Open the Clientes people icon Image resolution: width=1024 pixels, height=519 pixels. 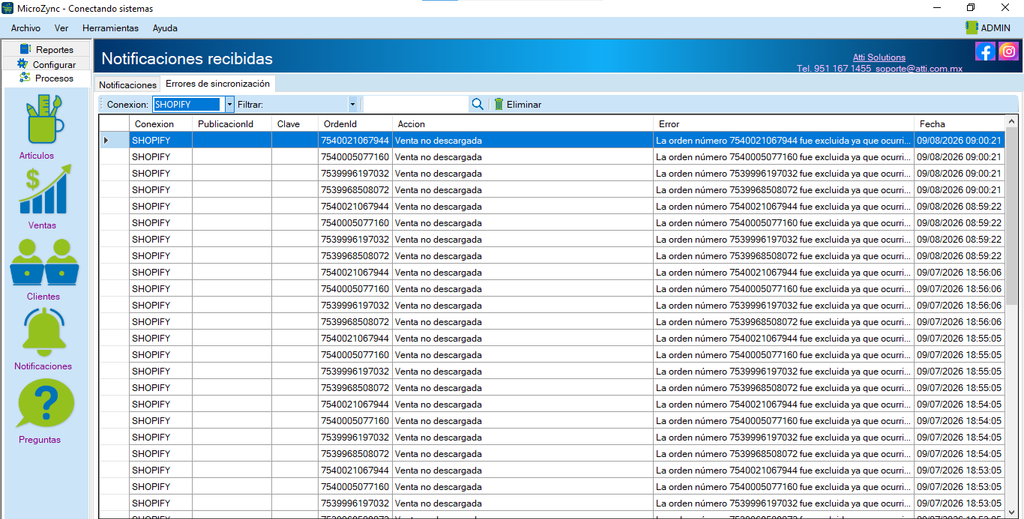[44, 262]
